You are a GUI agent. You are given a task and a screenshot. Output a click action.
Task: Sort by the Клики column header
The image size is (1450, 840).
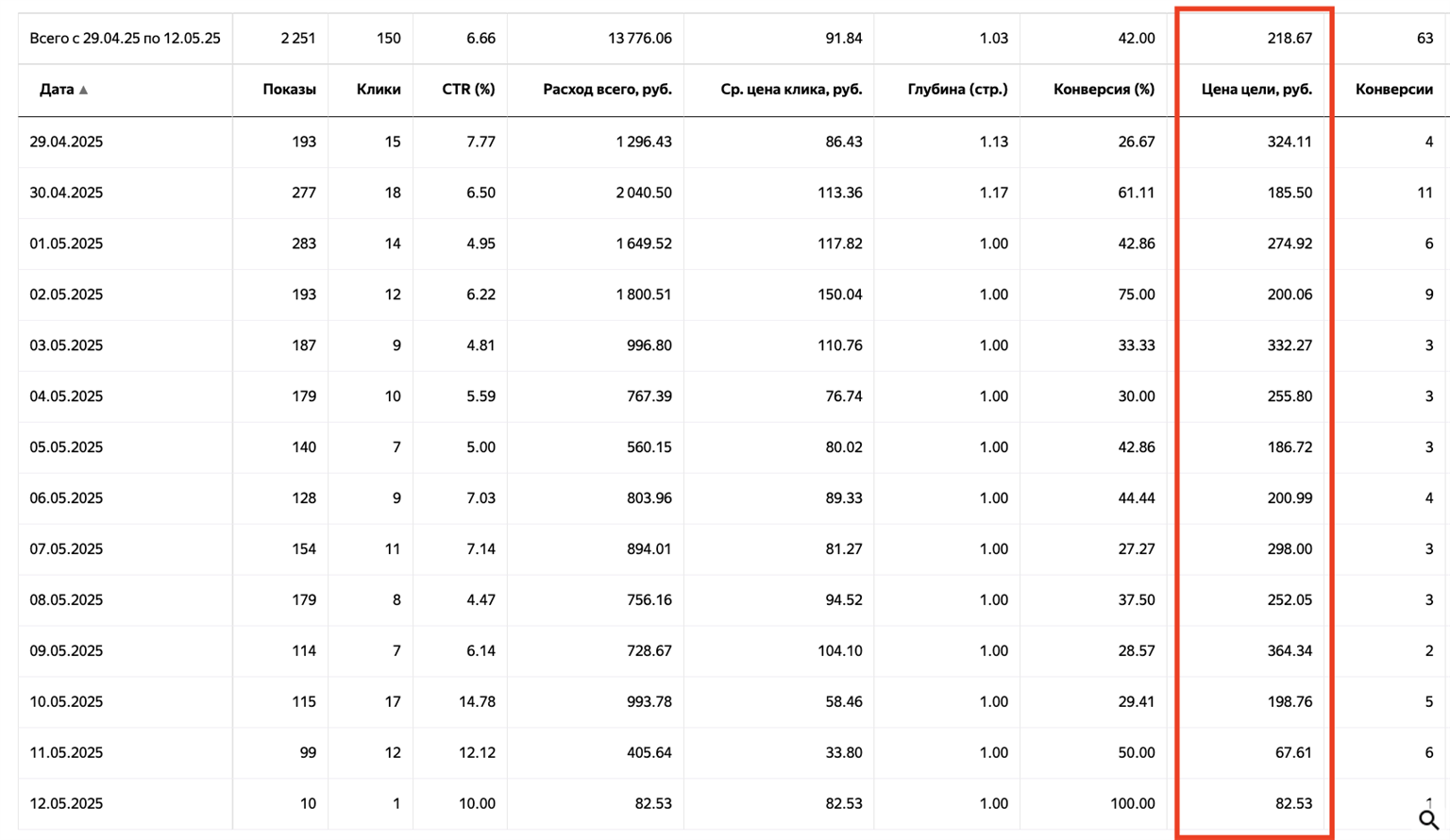click(x=379, y=90)
